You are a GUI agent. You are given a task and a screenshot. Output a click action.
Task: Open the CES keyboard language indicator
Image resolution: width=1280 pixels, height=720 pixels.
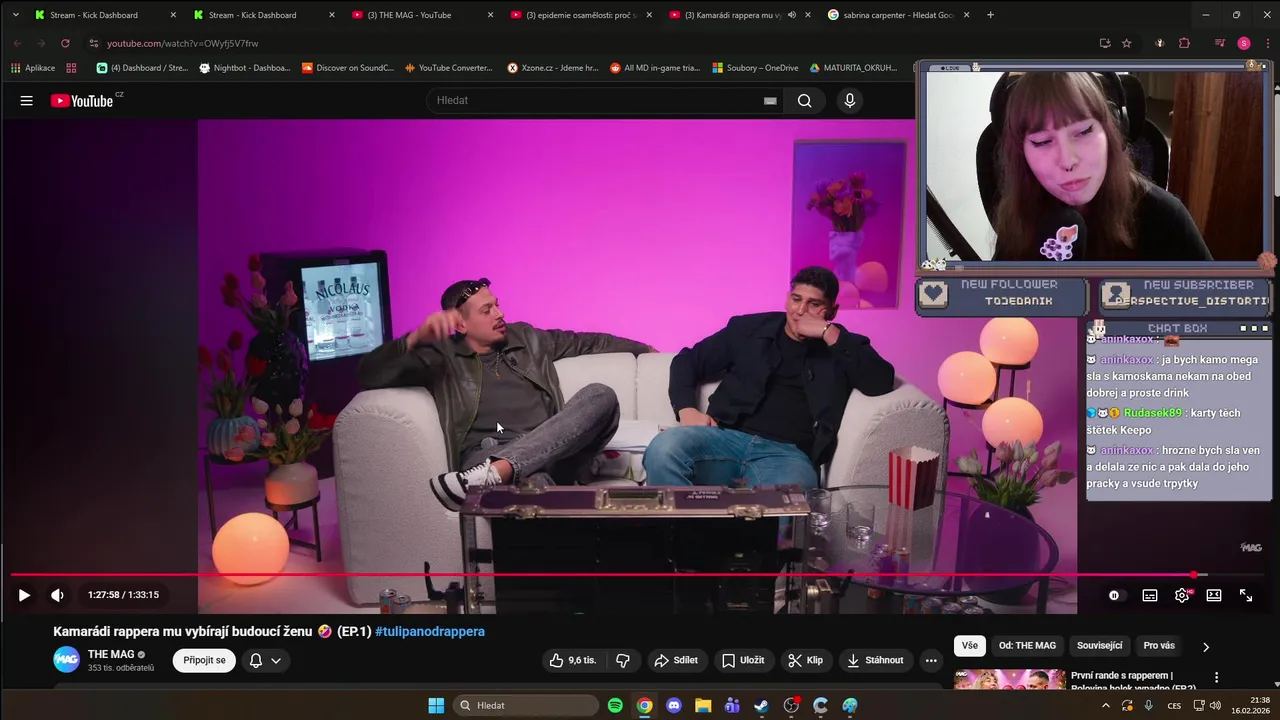click(x=1175, y=706)
